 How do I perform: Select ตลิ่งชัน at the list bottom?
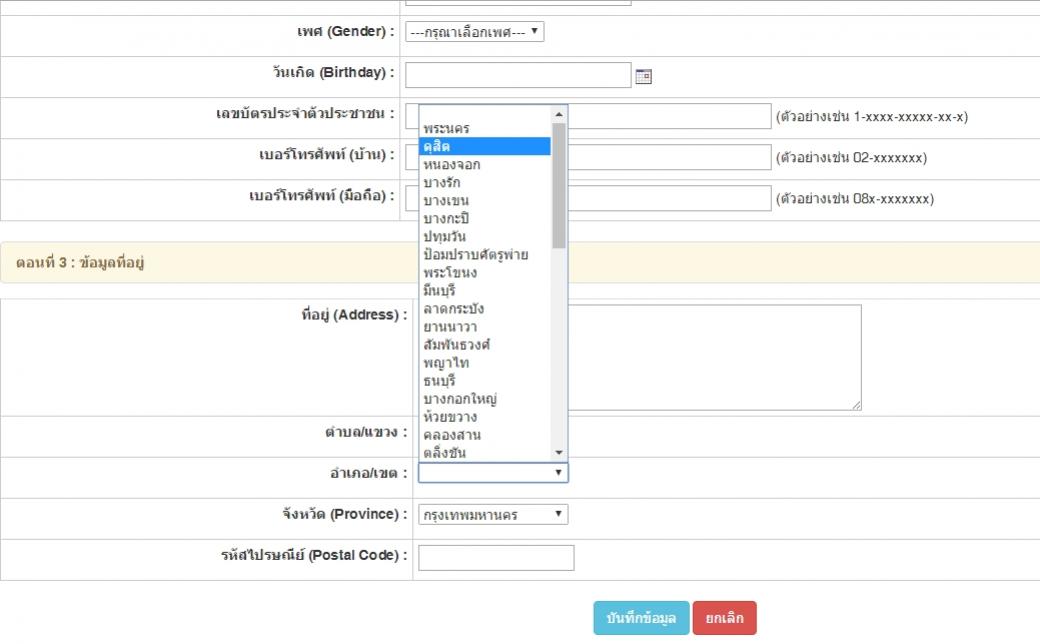pos(444,453)
